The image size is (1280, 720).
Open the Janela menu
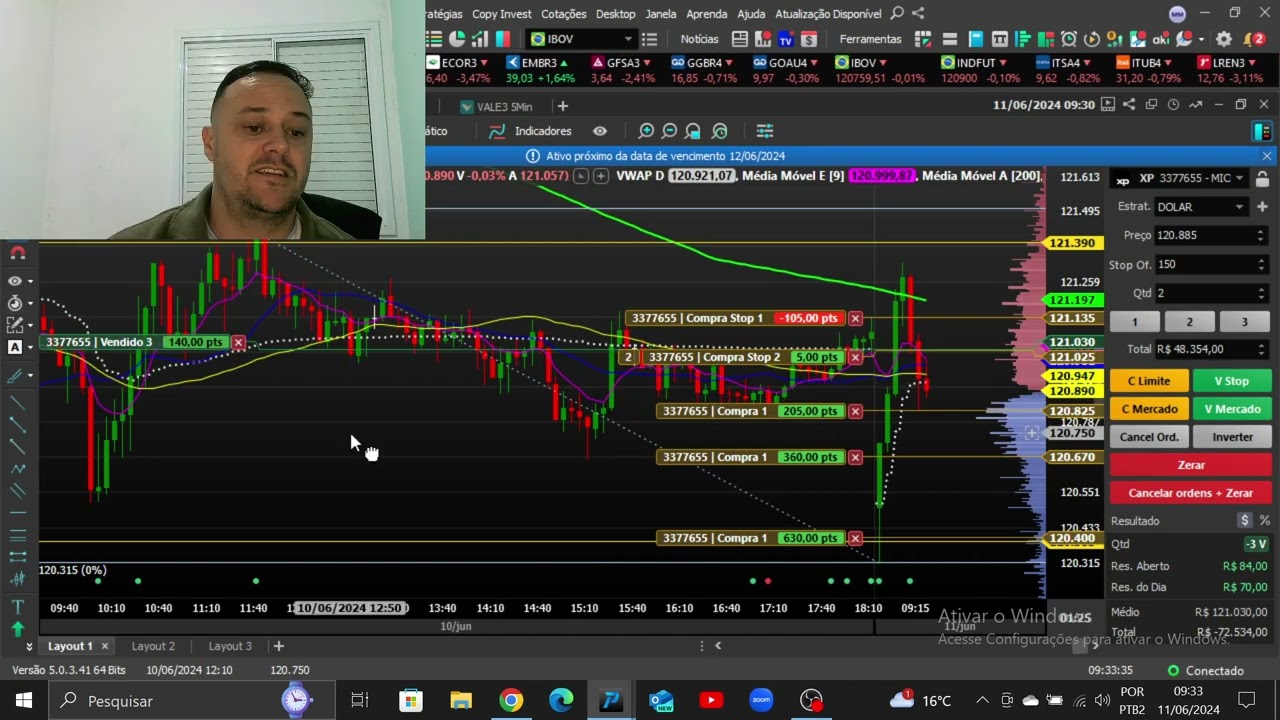(661, 14)
